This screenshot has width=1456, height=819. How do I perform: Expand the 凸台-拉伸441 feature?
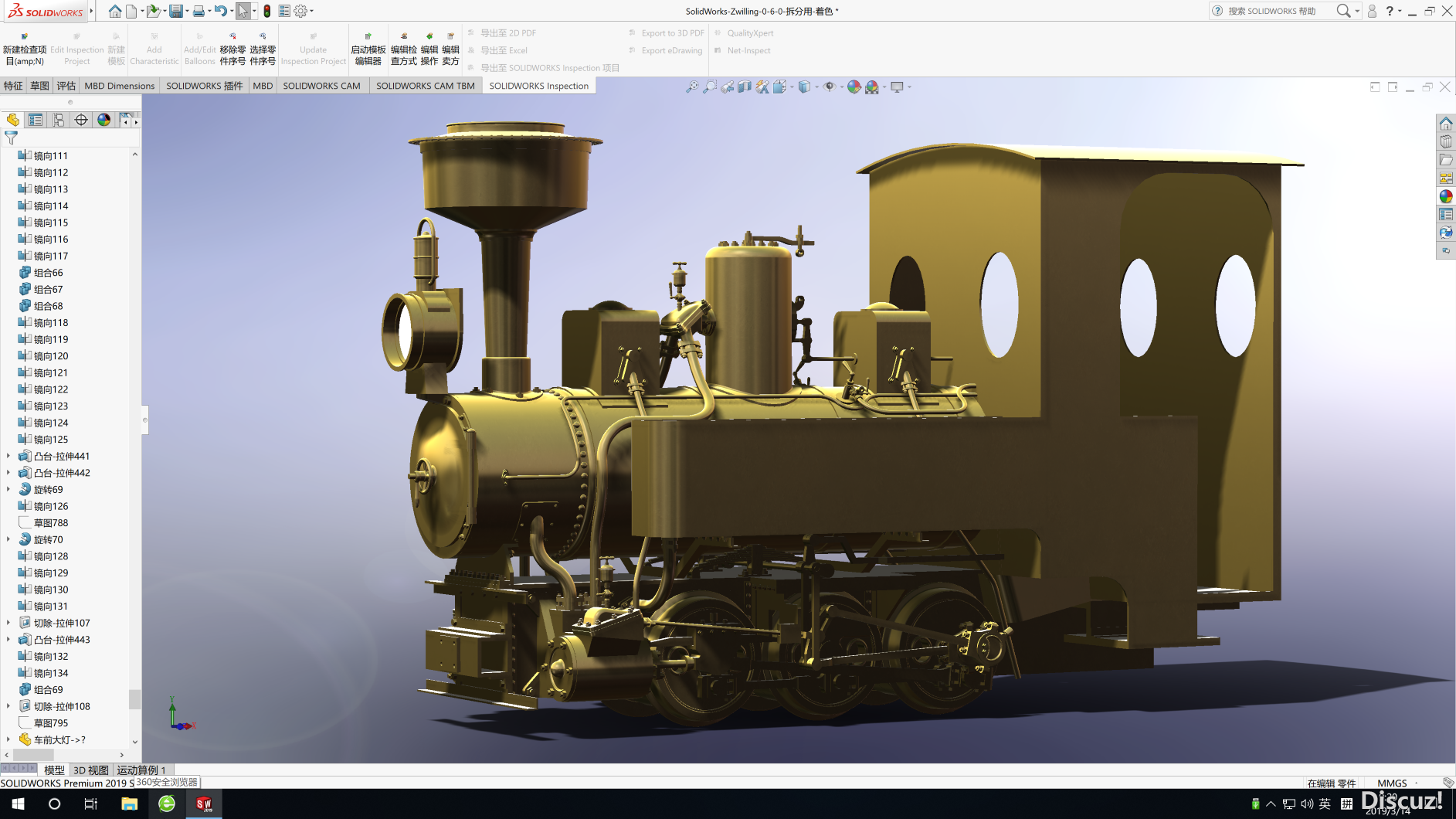tap(8, 456)
